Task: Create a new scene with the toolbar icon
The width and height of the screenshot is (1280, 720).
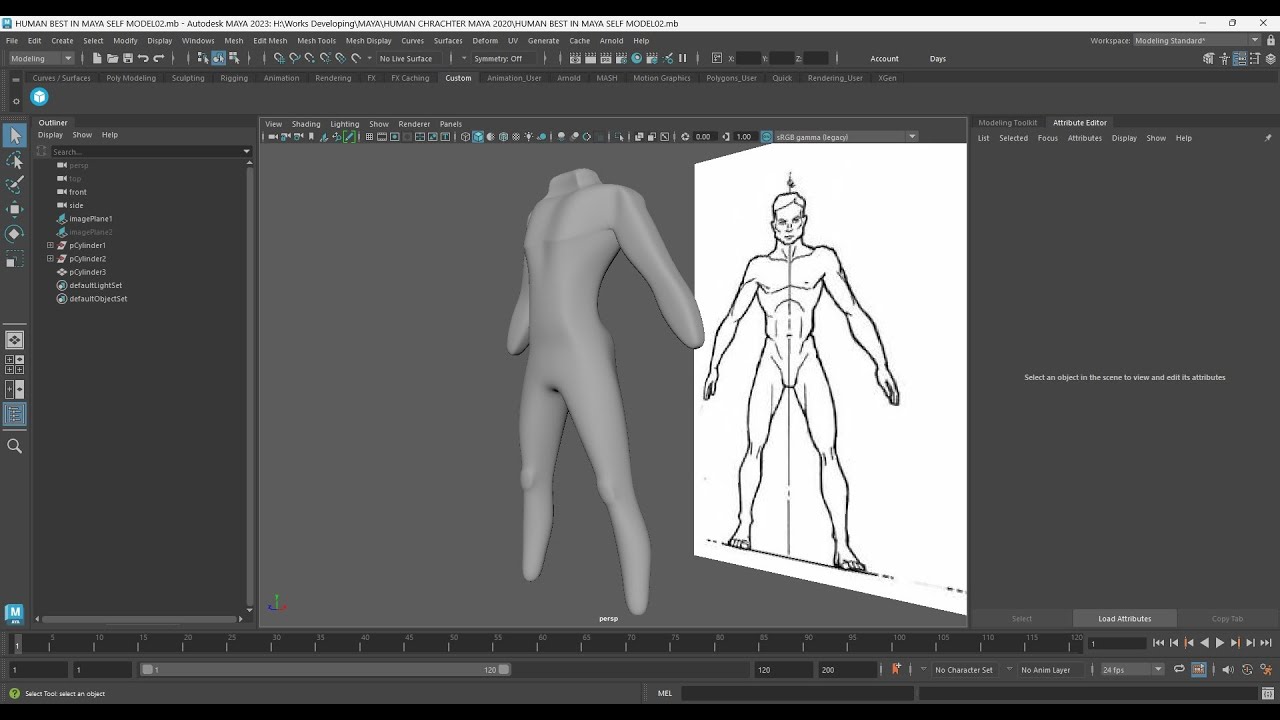Action: [x=97, y=58]
